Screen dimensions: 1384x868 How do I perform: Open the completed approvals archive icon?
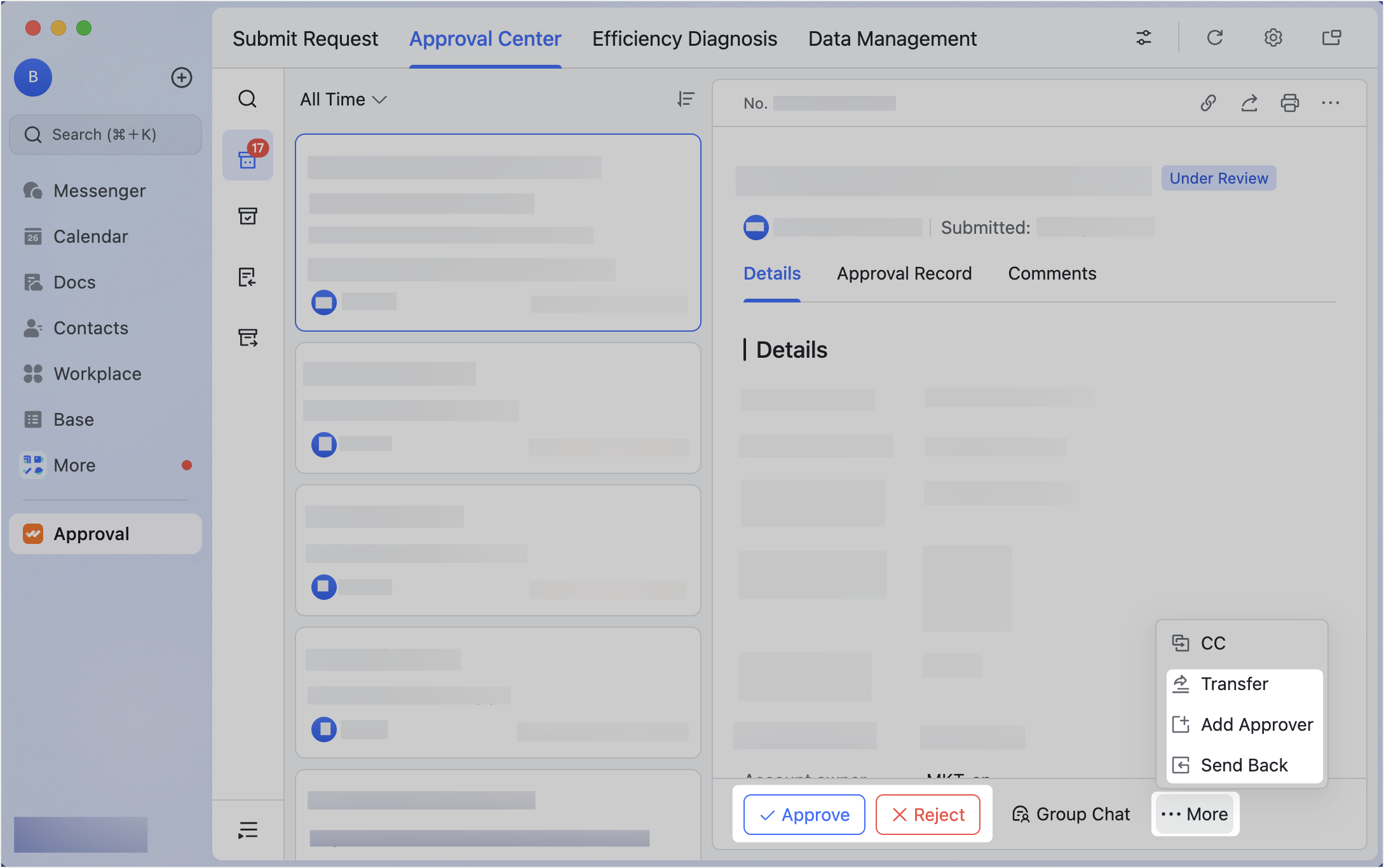tap(248, 216)
